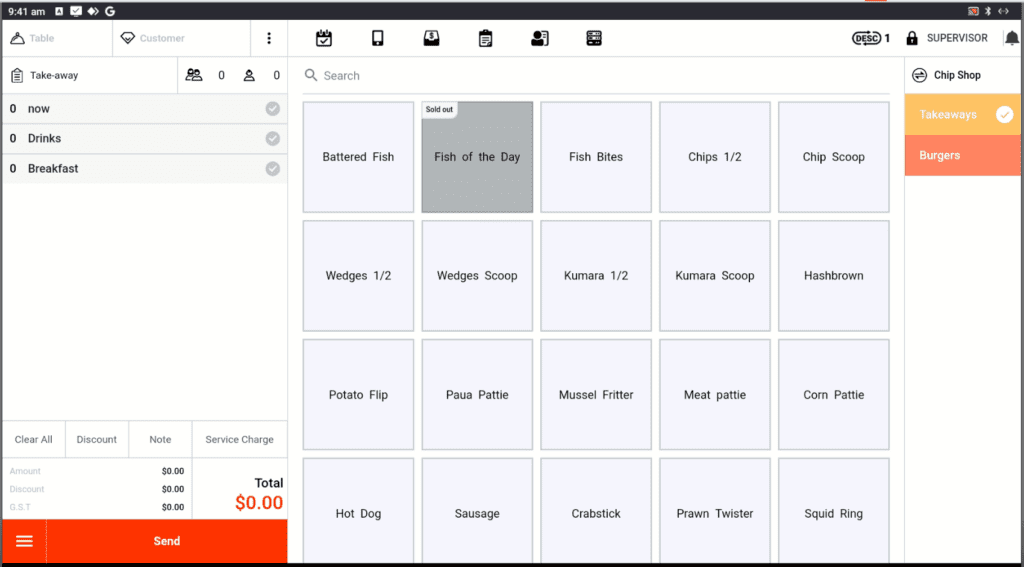Screen dimensions: 1024x567
Task: Open the three-dot more options menu
Action: [268, 38]
